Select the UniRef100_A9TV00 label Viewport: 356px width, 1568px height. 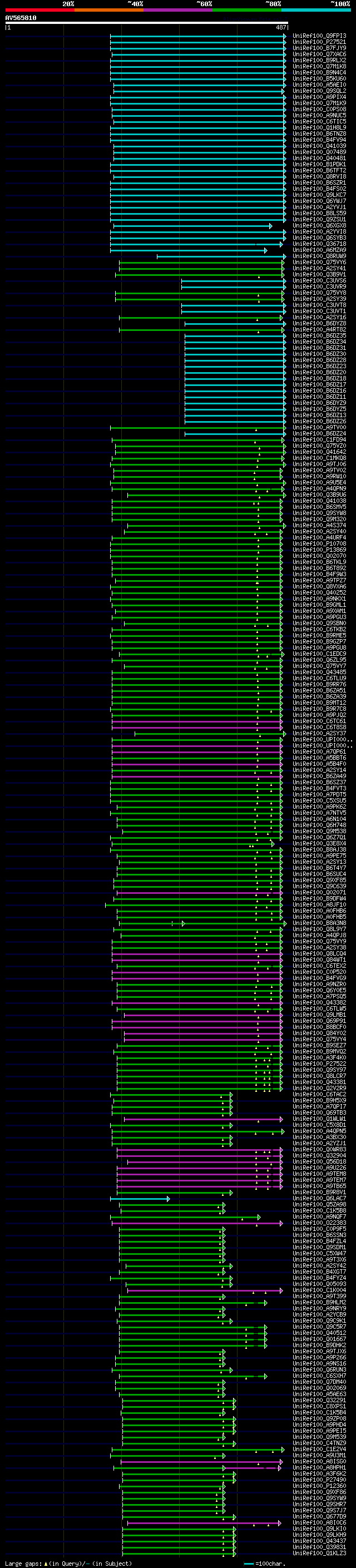click(319, 427)
